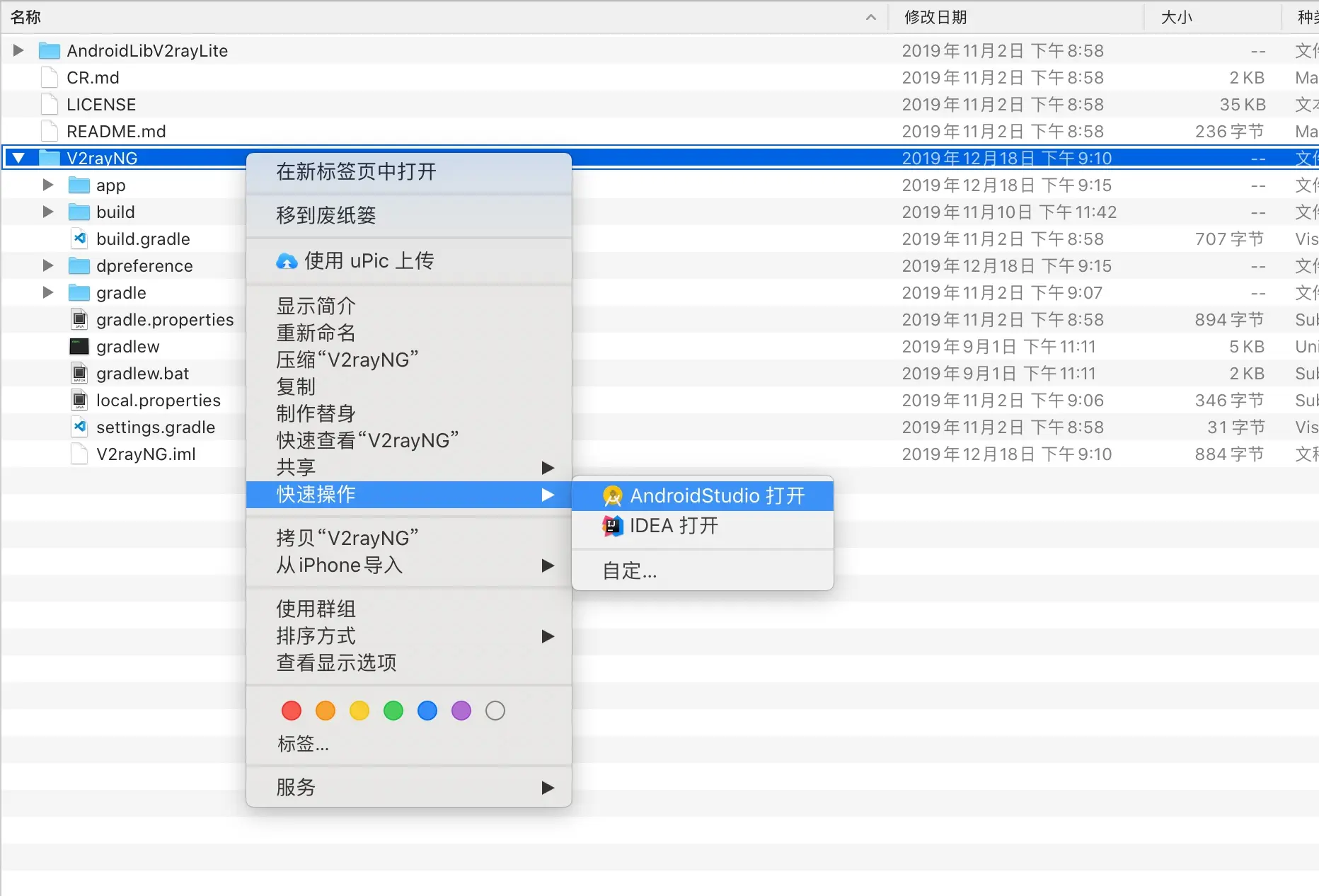Image resolution: width=1319 pixels, height=896 pixels.
Task: Click the V2rayNG folder icon
Action: (49, 159)
